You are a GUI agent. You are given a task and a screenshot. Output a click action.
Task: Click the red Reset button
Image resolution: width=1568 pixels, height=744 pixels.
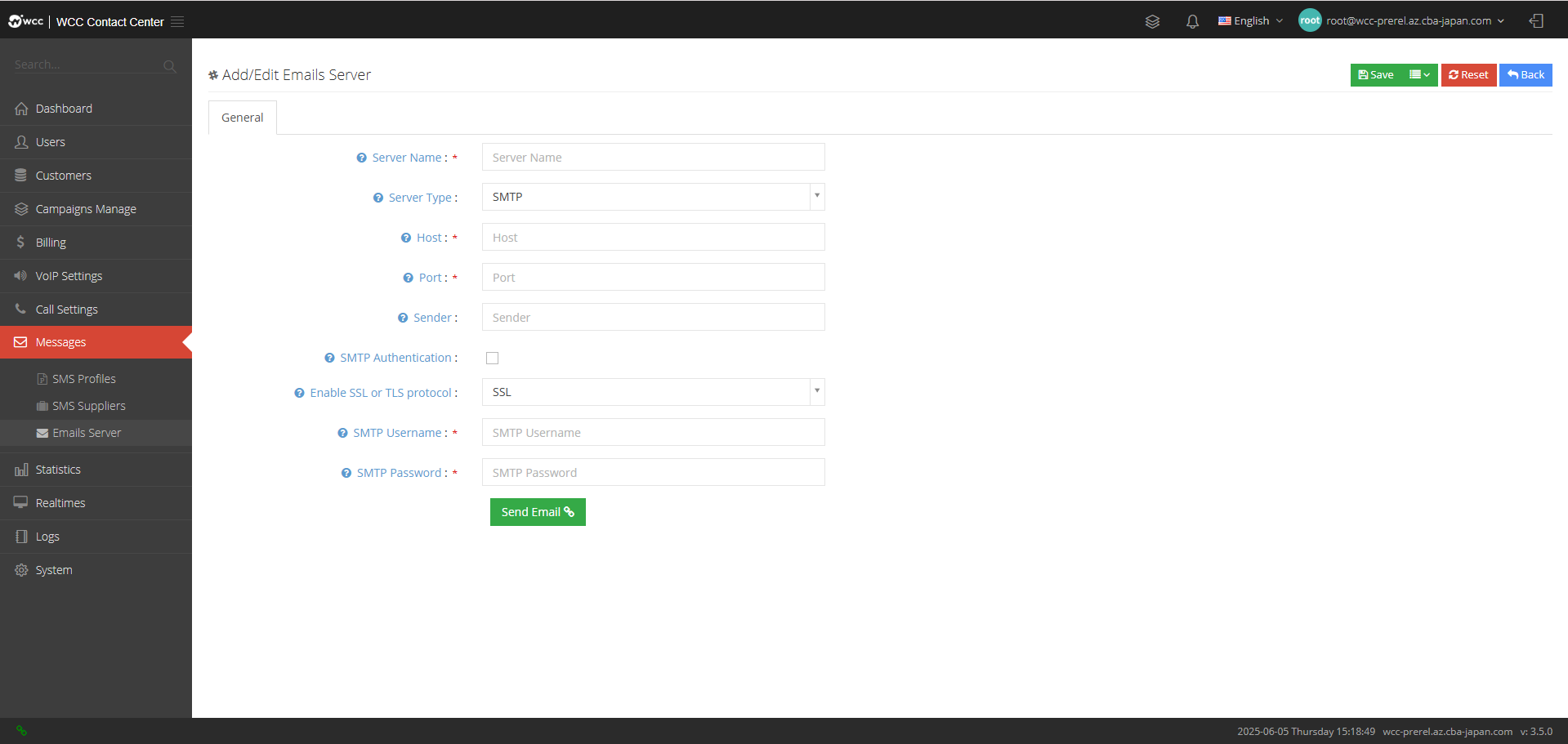[x=1468, y=75]
